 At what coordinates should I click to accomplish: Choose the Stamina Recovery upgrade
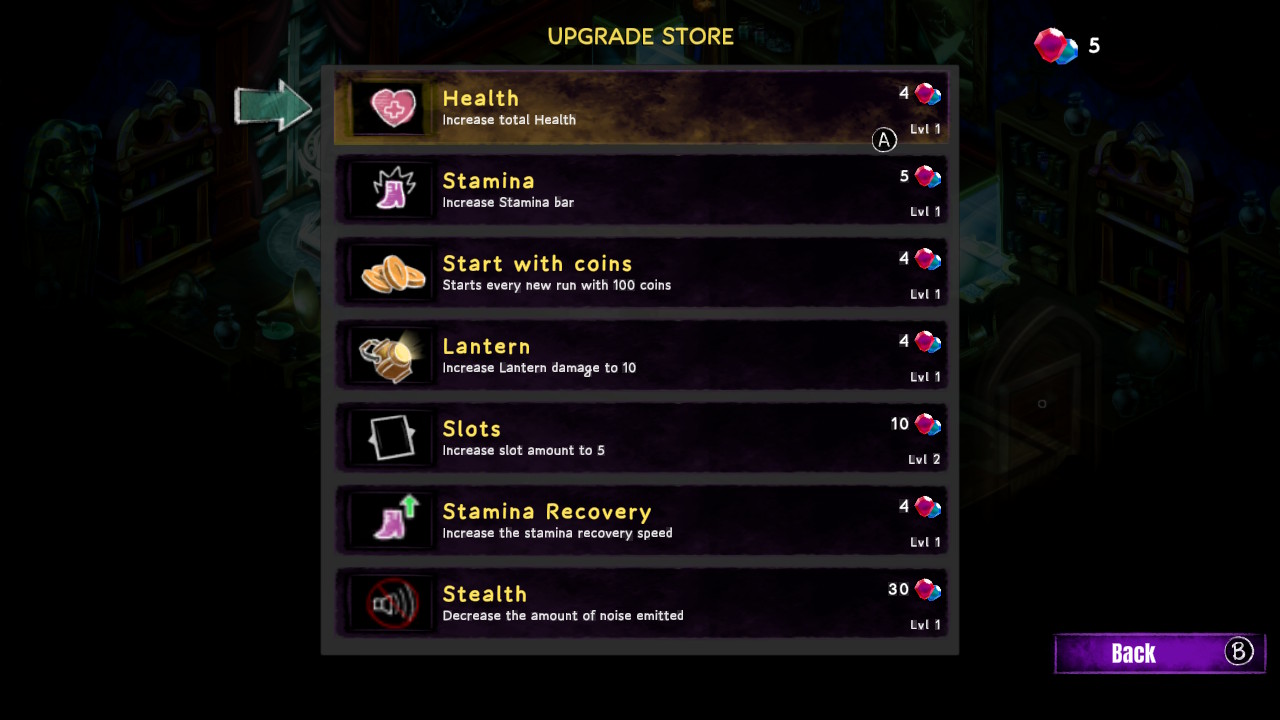point(640,520)
